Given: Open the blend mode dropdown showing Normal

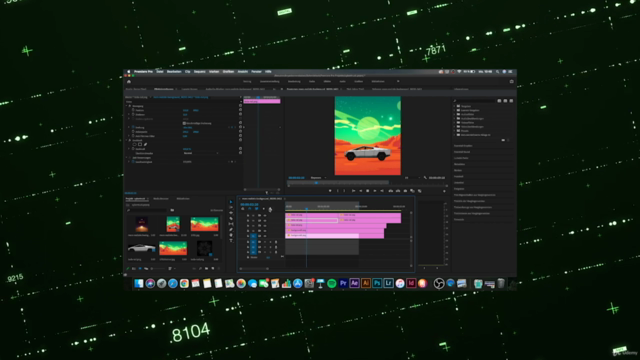Looking at the screenshot, I should pyautogui.click(x=200, y=153).
